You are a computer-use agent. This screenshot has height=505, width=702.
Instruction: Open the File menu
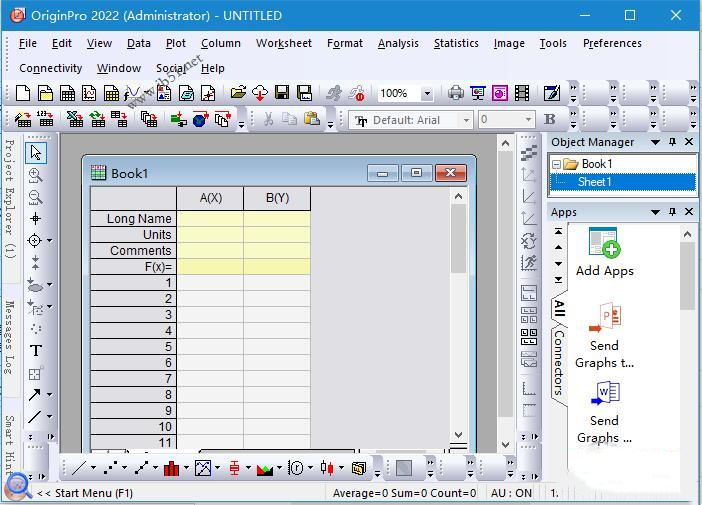28,43
